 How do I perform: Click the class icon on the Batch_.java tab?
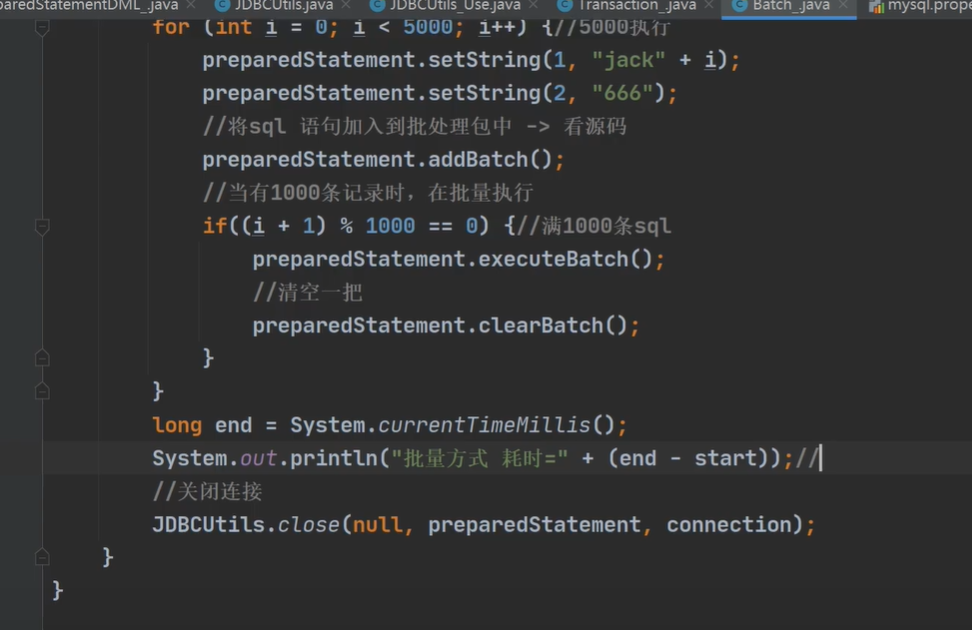click(740, 6)
